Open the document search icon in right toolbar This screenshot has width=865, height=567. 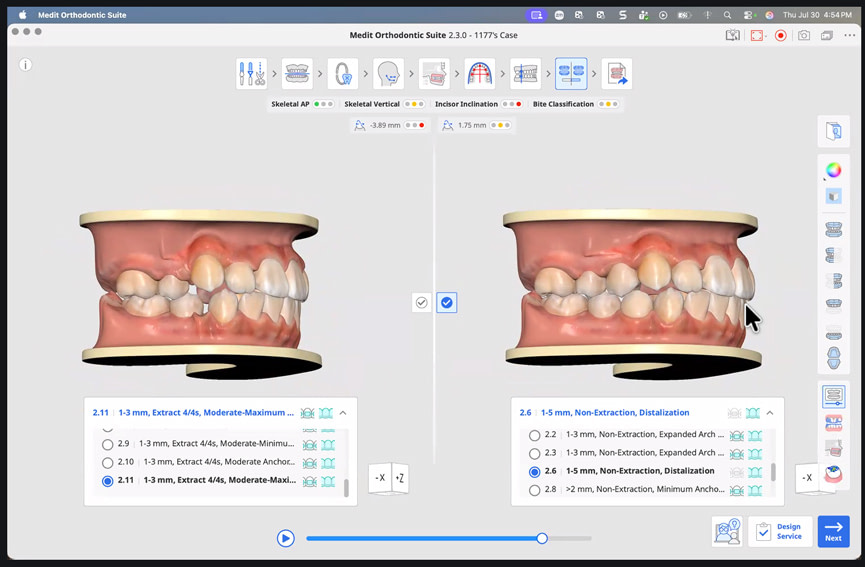pyautogui.click(x=834, y=131)
